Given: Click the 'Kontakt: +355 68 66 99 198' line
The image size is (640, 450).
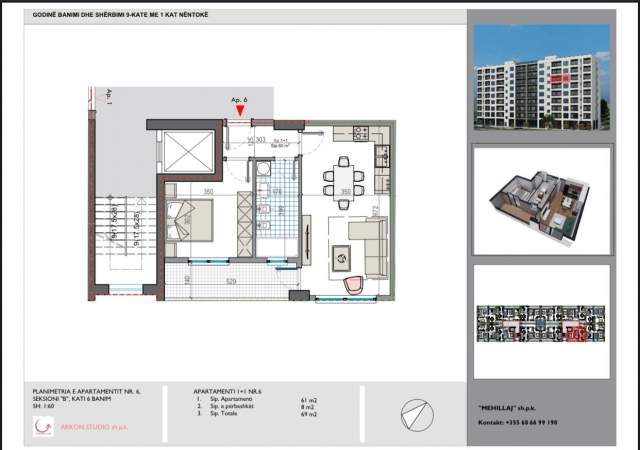Looking at the screenshot, I should 518,422.
